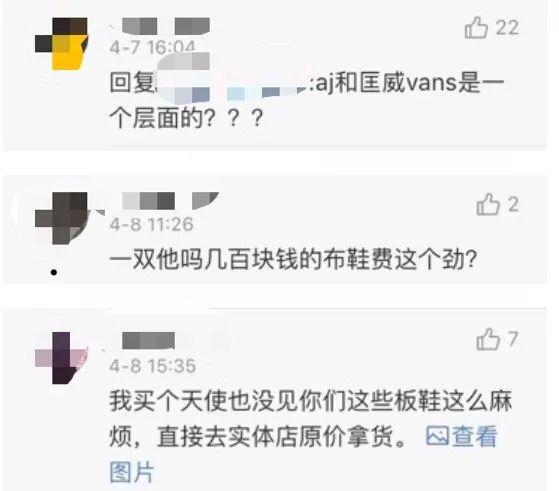The width and height of the screenshot is (559, 491).
Task: Click the 4-8 15:35 timestamp
Action: [153, 366]
